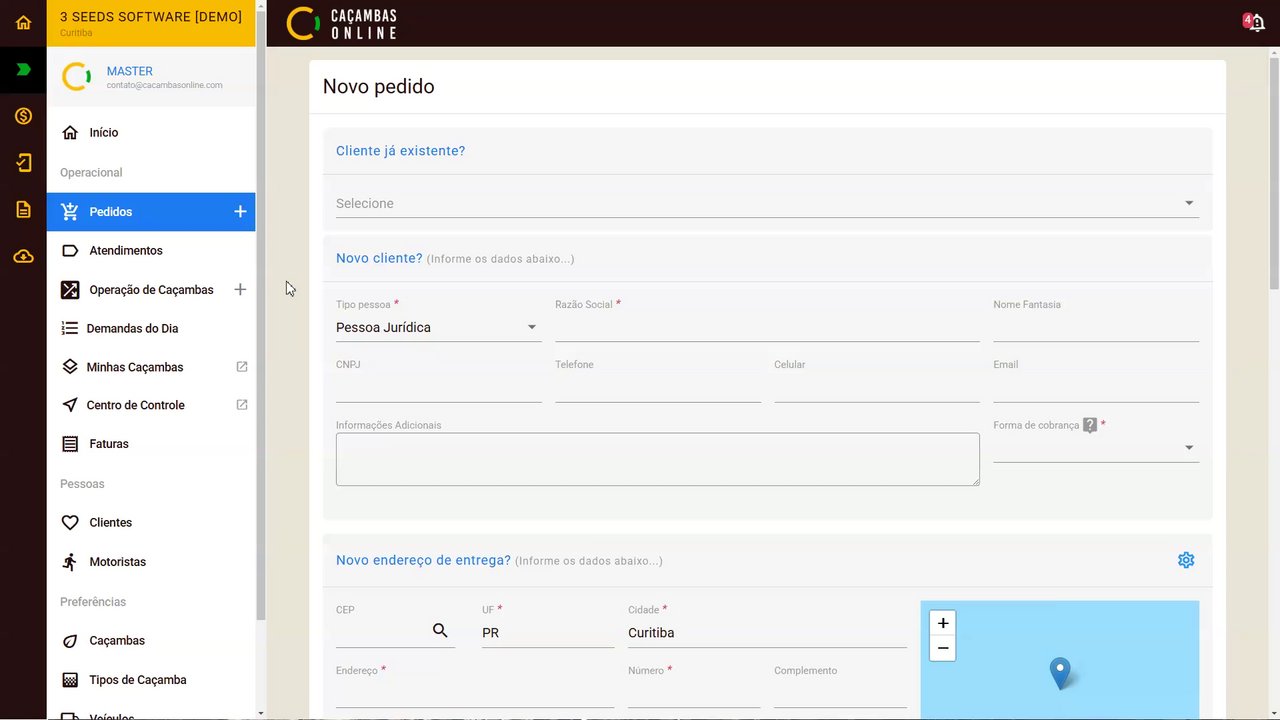The height and width of the screenshot is (720, 1280).
Task: Open Faturas menu item
Action: coord(151,444)
